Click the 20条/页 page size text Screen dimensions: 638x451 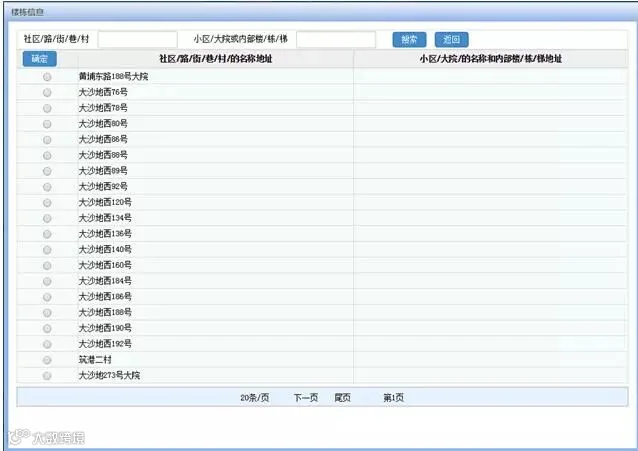pyautogui.click(x=255, y=398)
